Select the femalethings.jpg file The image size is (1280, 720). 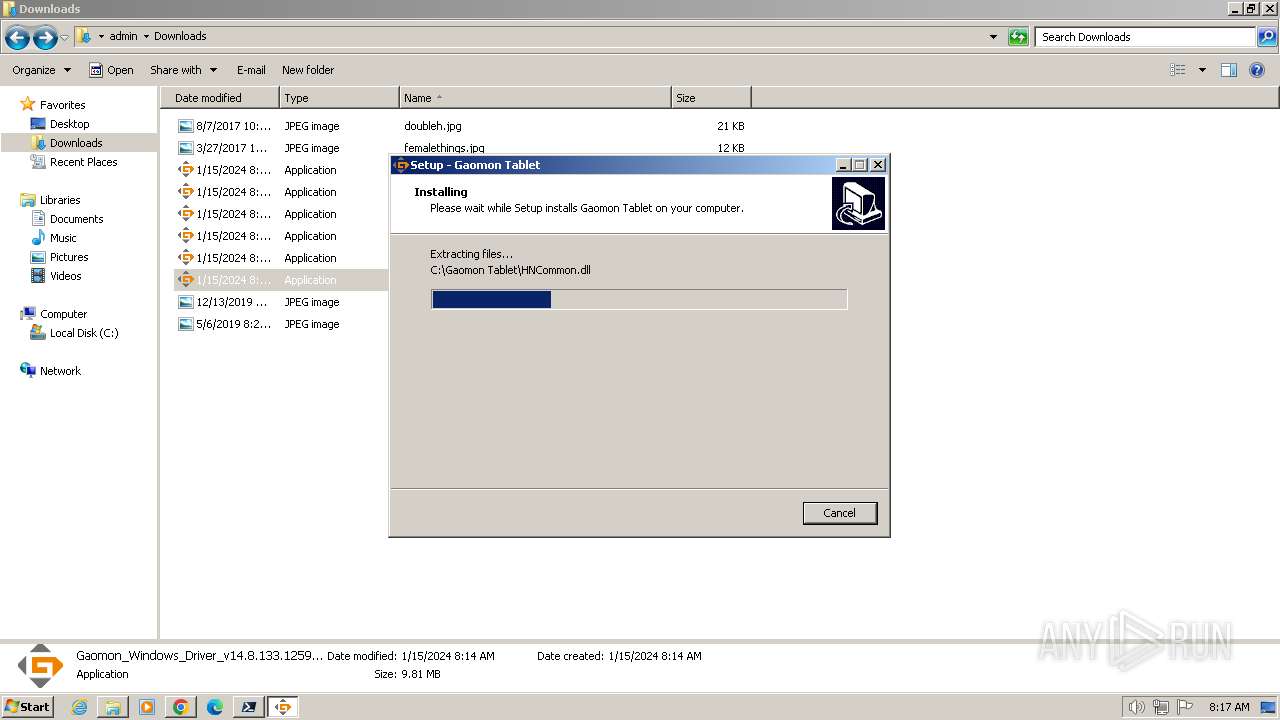[444, 148]
